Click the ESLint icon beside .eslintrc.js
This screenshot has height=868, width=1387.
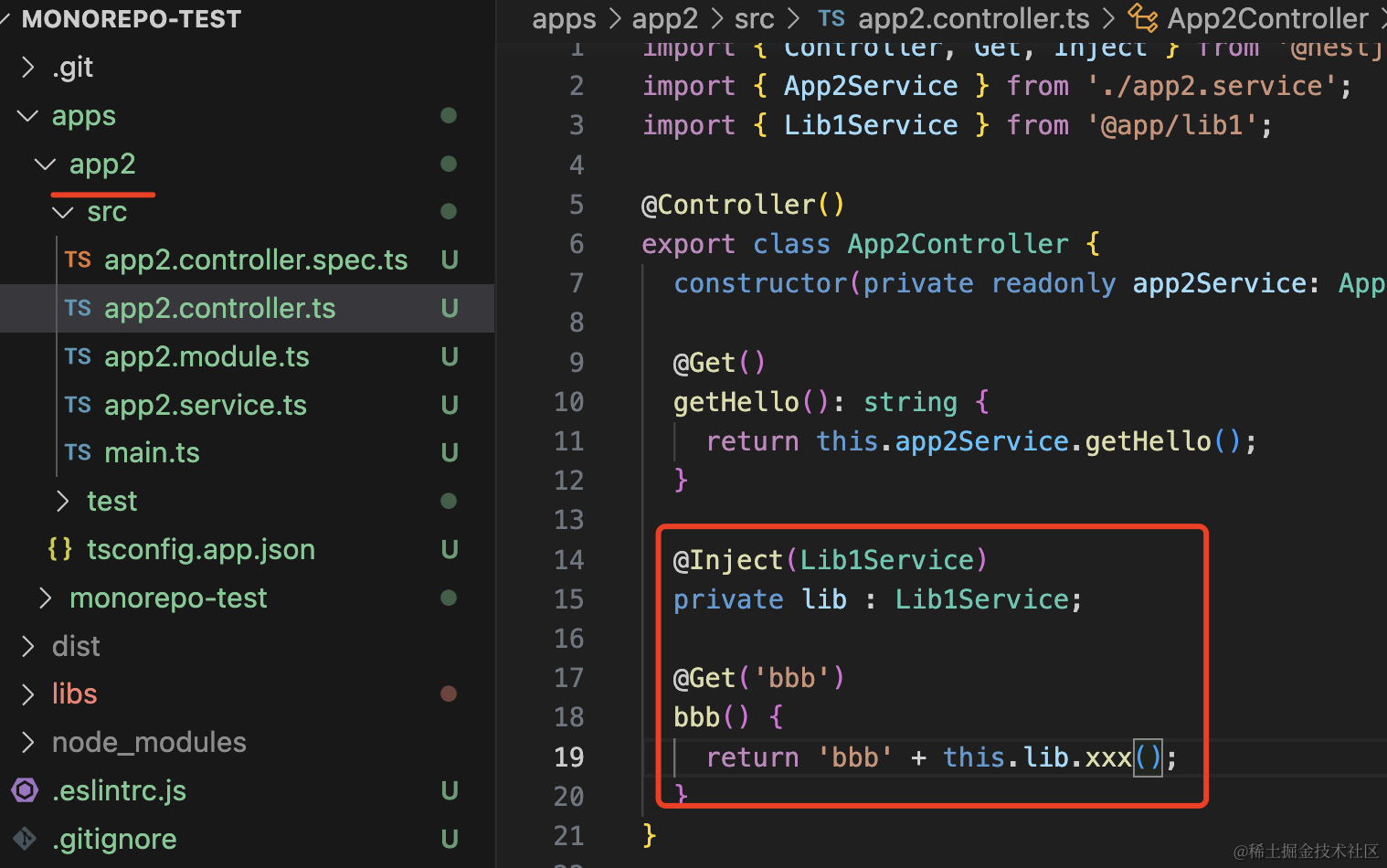pos(25,790)
